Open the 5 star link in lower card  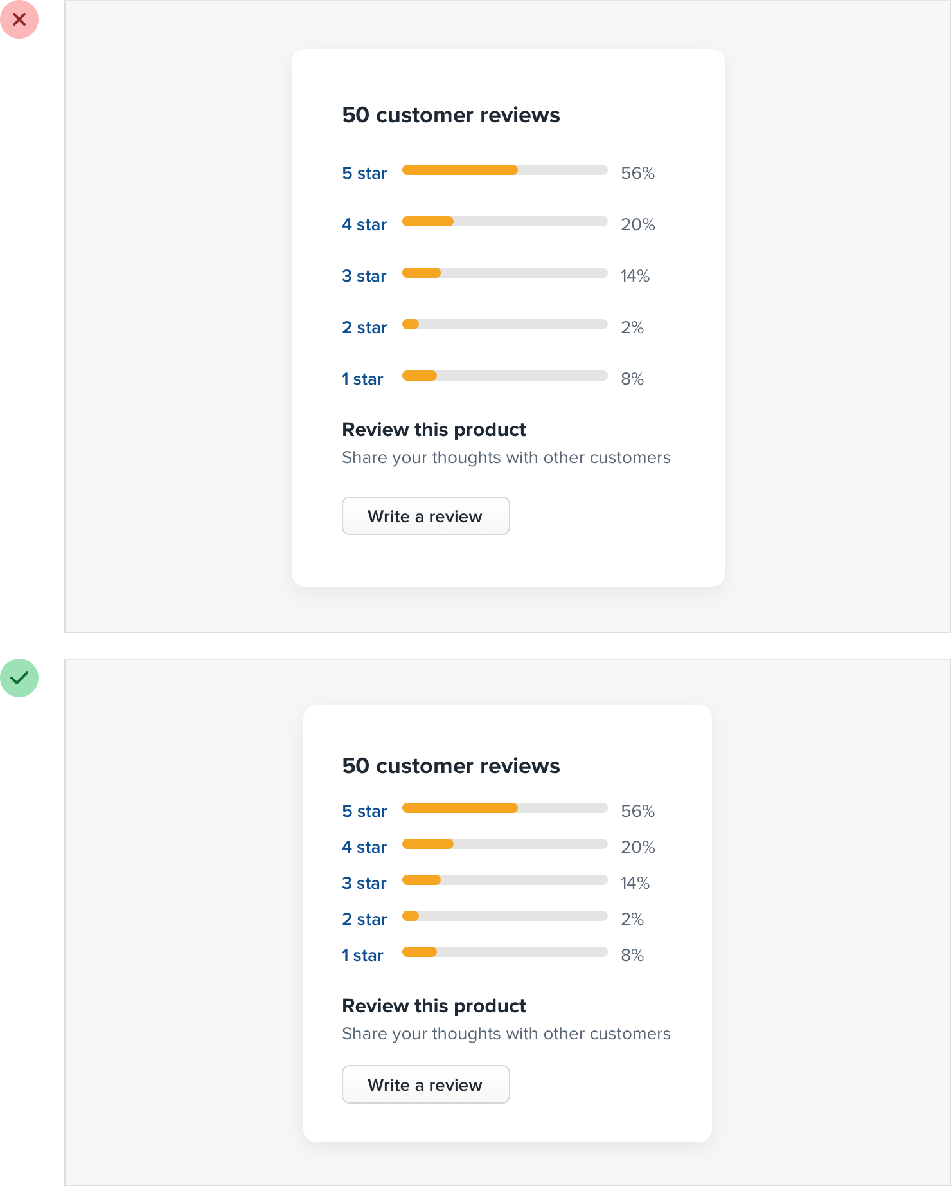[364, 811]
